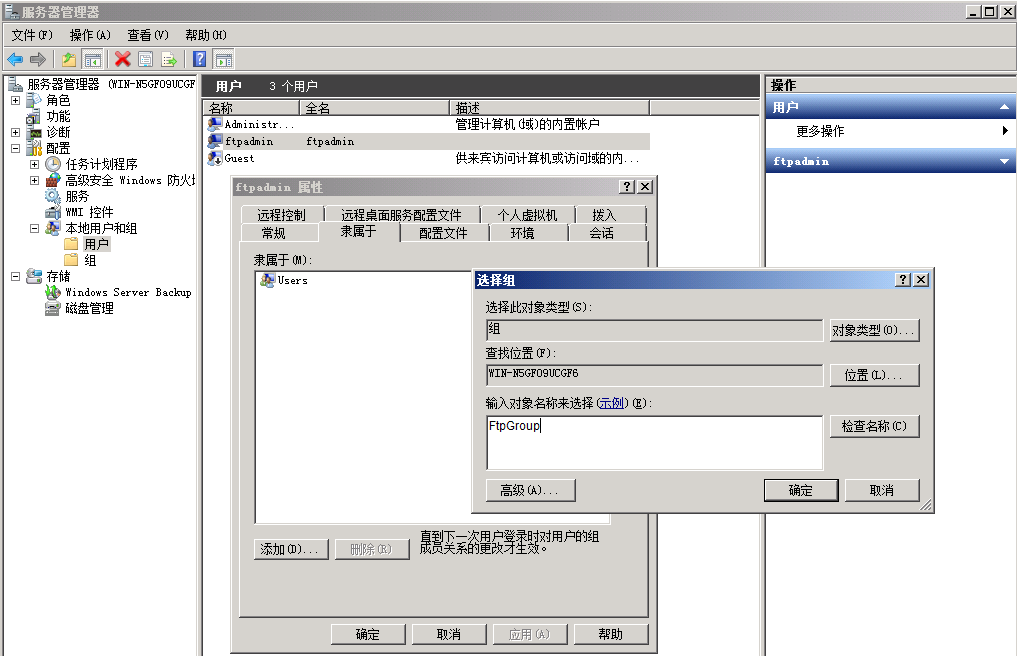
Task: Expand the 高级安全 Windows 防火墙 node
Action: 34,180
